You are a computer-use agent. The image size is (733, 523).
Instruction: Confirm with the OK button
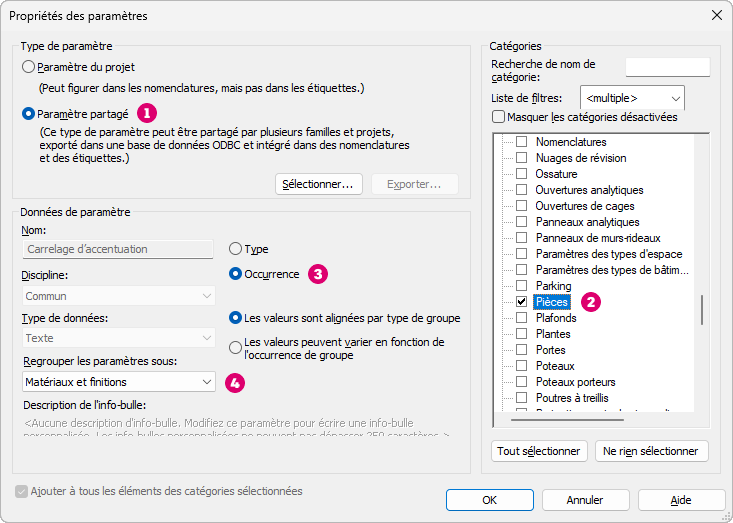point(489,499)
